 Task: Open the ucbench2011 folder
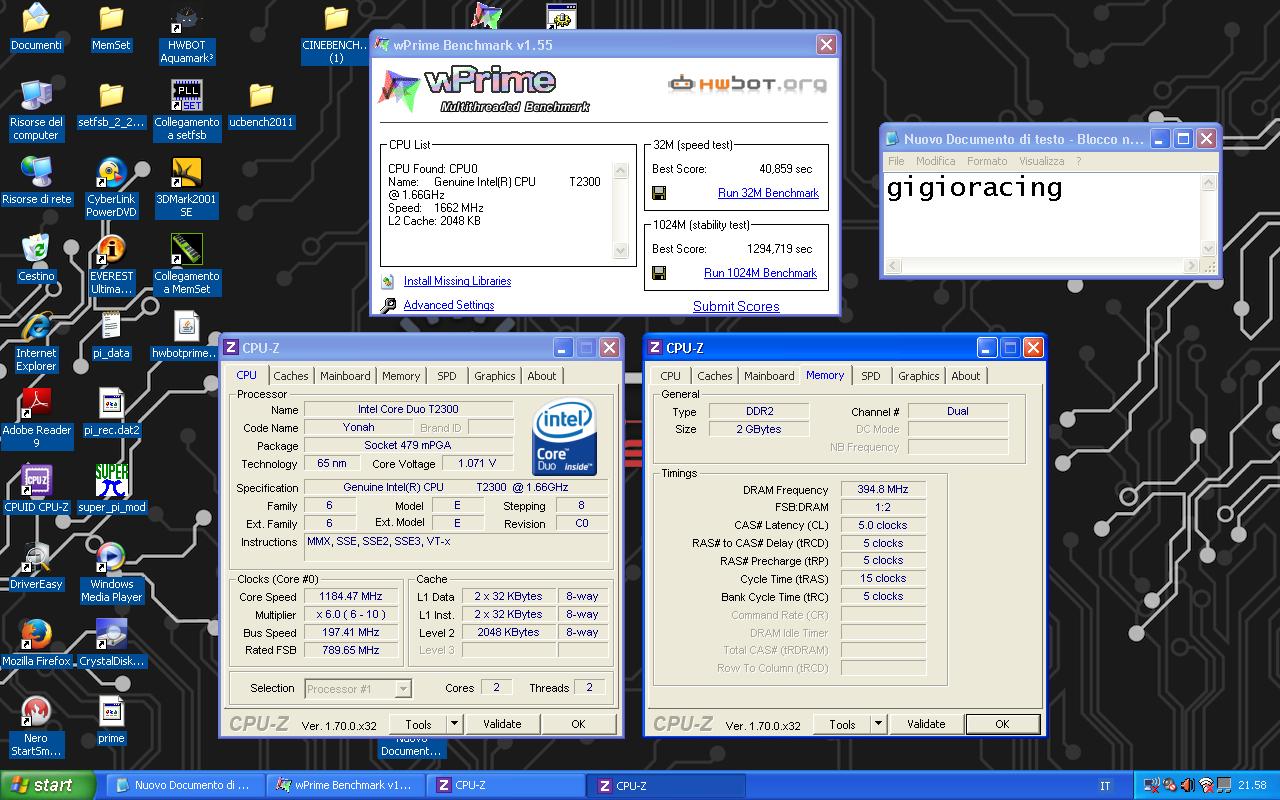[x=261, y=104]
